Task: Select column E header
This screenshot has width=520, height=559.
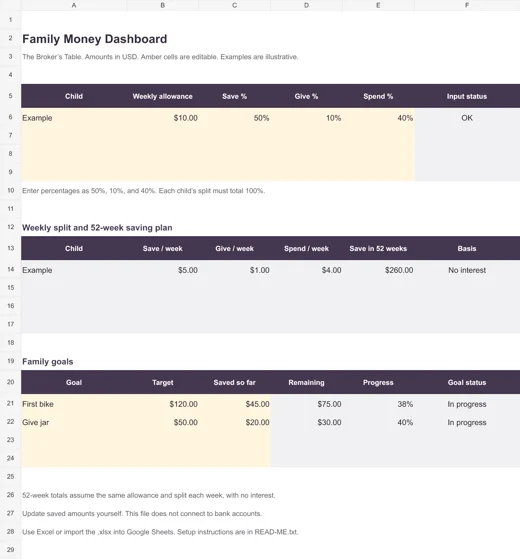Action: click(378, 5)
